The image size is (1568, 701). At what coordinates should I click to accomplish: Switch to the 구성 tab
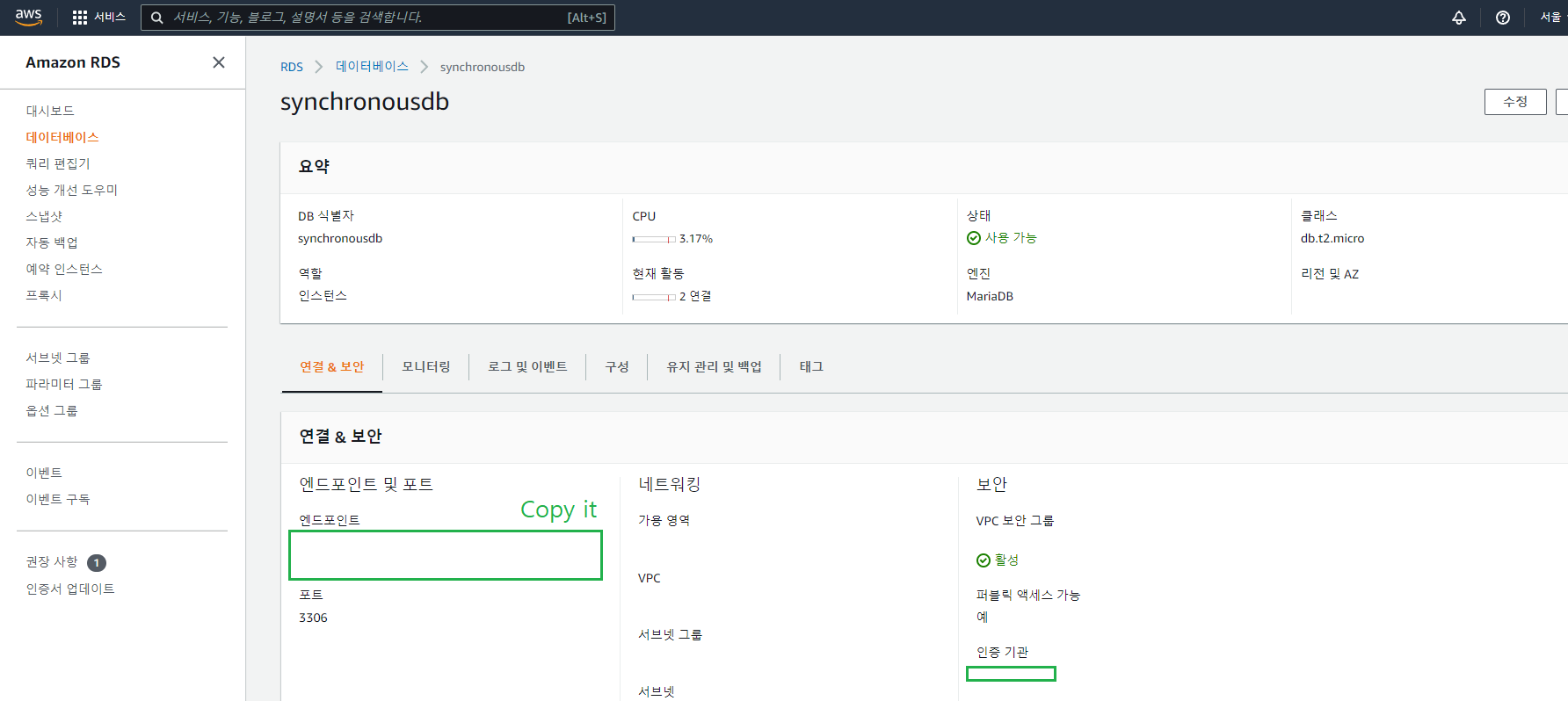617,367
